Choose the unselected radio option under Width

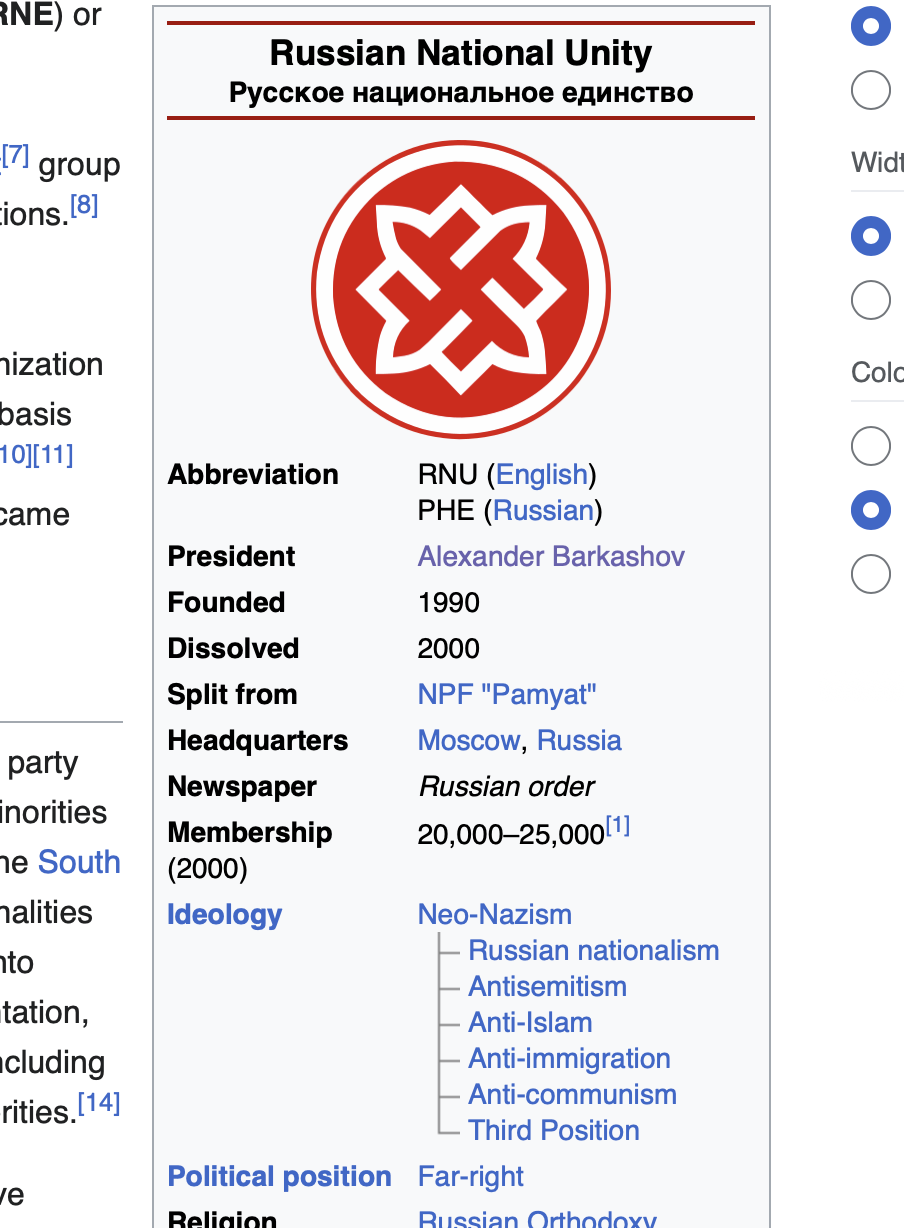(x=870, y=299)
